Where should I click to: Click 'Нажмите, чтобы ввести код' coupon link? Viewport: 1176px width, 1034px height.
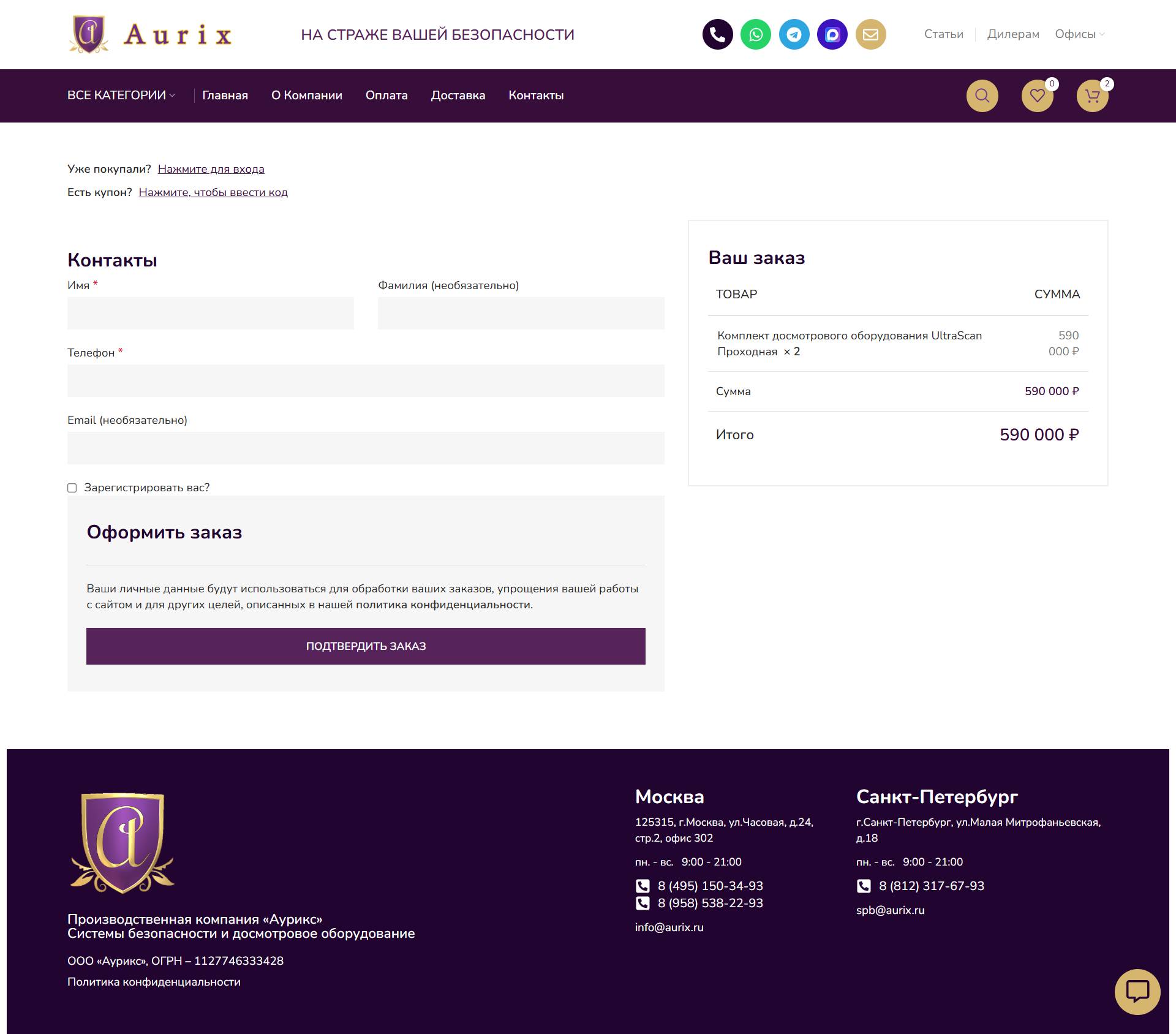pyautogui.click(x=213, y=192)
